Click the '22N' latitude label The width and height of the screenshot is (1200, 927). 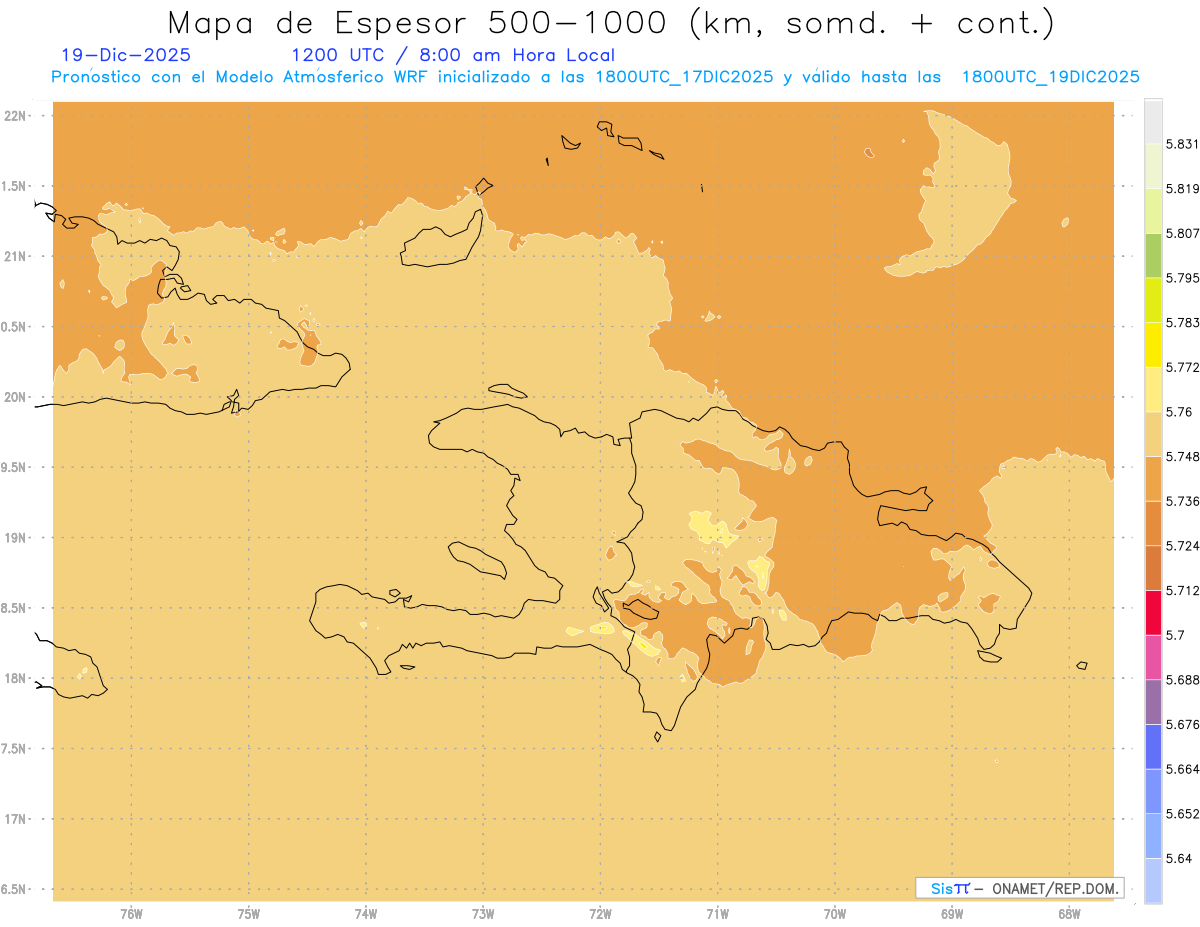tap(15, 116)
